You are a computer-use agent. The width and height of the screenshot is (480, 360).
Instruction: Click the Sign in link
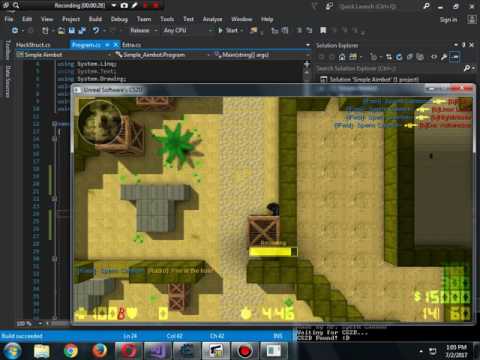tap(448, 19)
